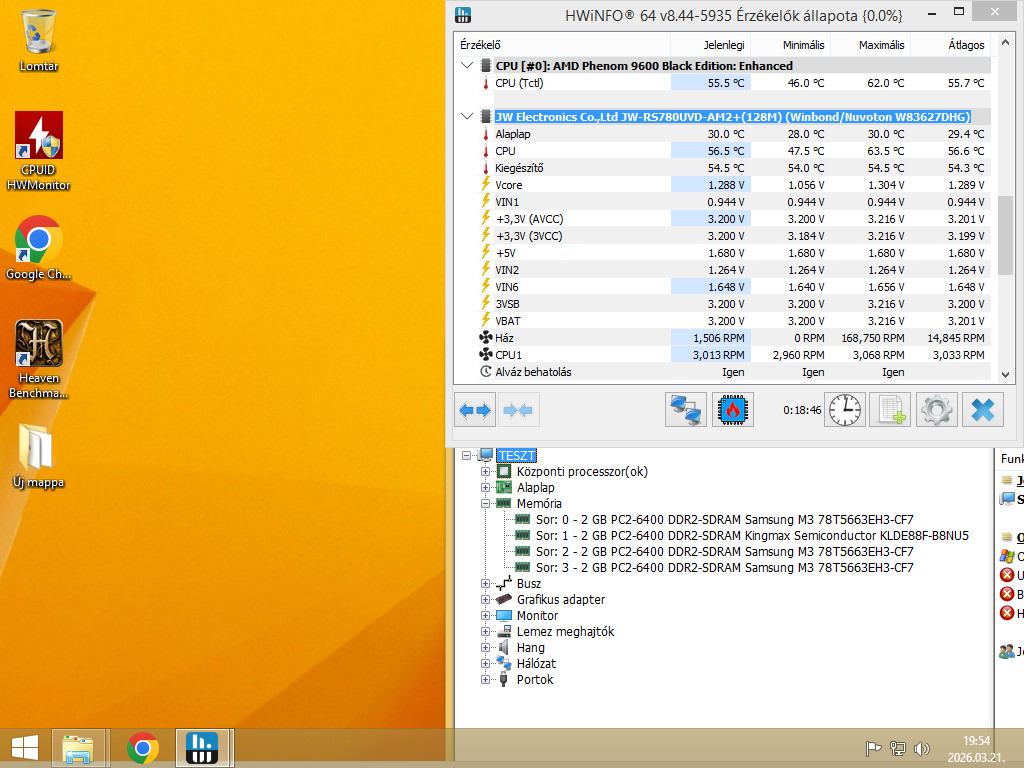
Task: Select Sor: 2 Samsung memory module row
Action: click(724, 552)
